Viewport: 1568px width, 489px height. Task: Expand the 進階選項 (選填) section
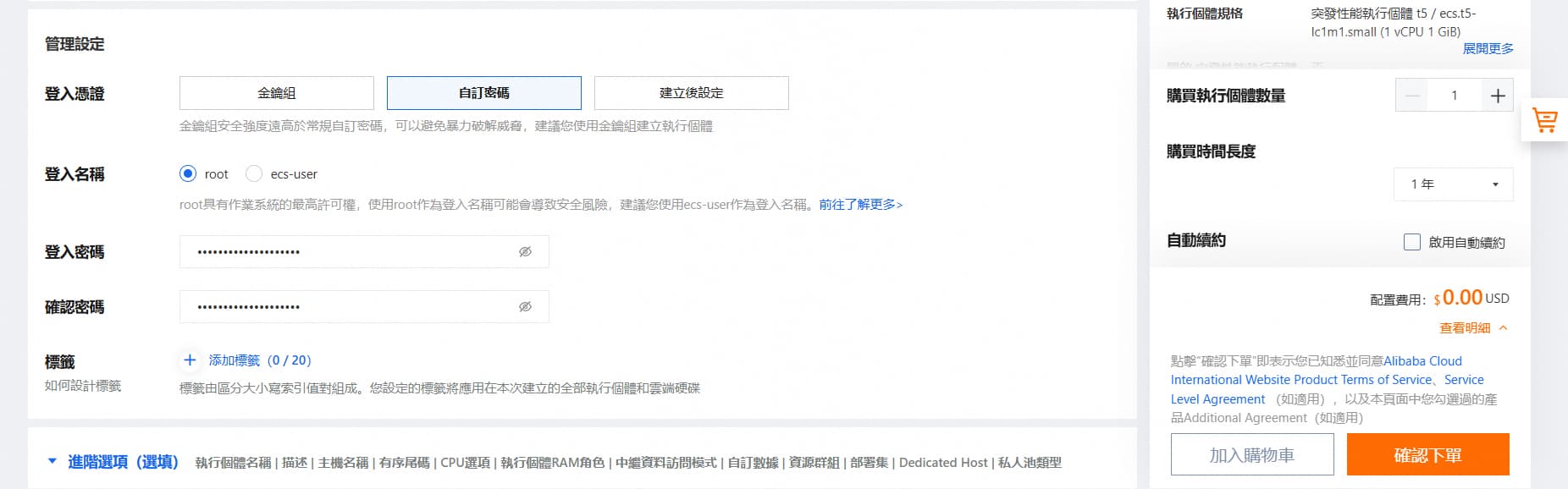point(113,462)
